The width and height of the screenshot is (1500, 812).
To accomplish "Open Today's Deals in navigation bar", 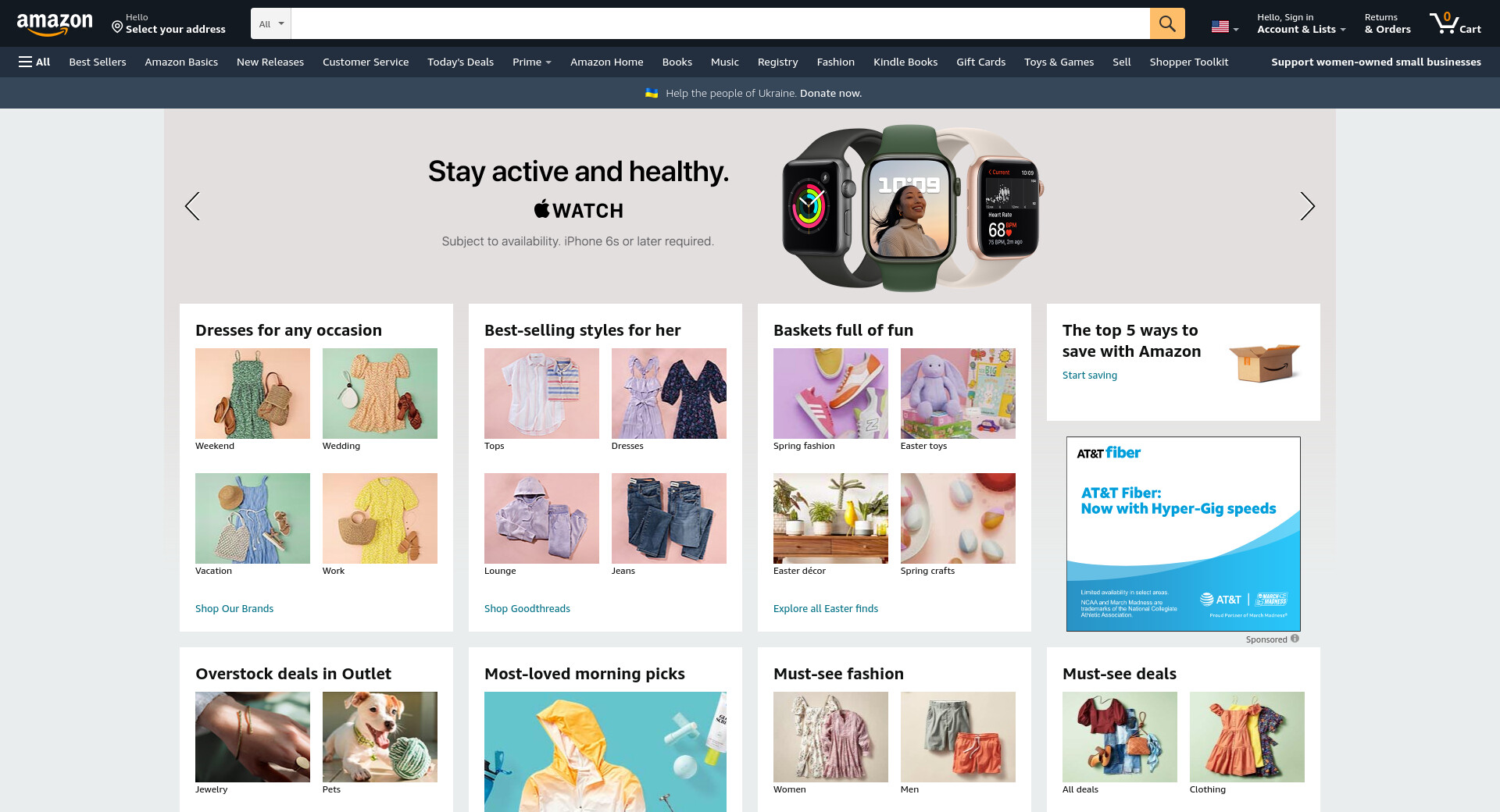I will [460, 62].
